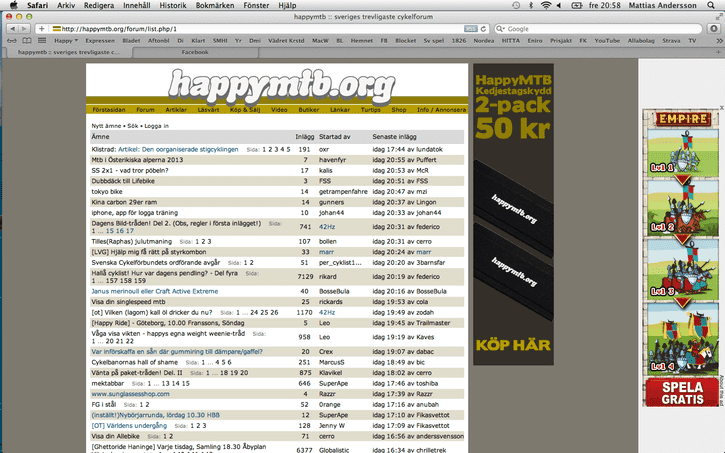Screen dimensions: 725x453
Task: Open Spotlight search magnifier
Action: [711, 5]
